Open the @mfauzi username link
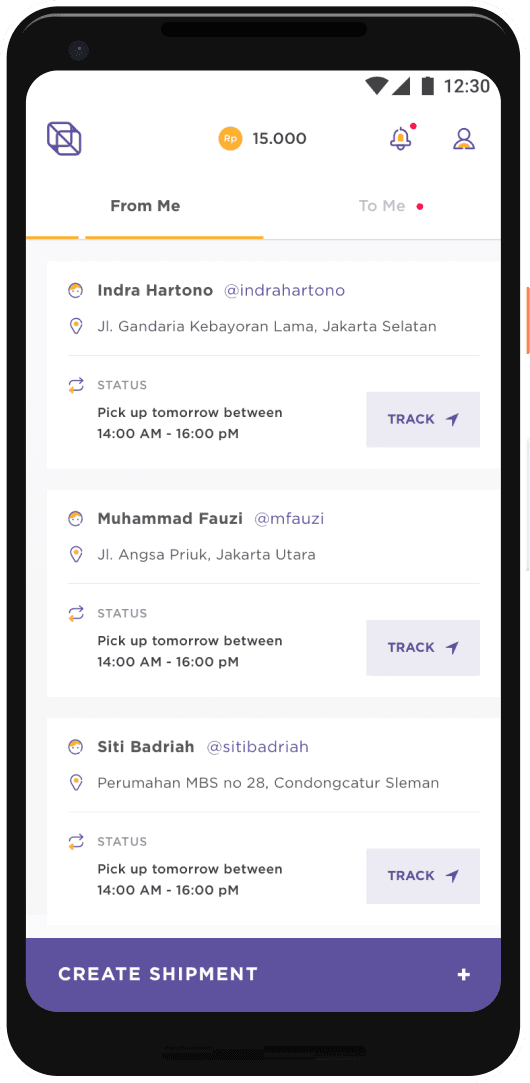 (x=290, y=519)
